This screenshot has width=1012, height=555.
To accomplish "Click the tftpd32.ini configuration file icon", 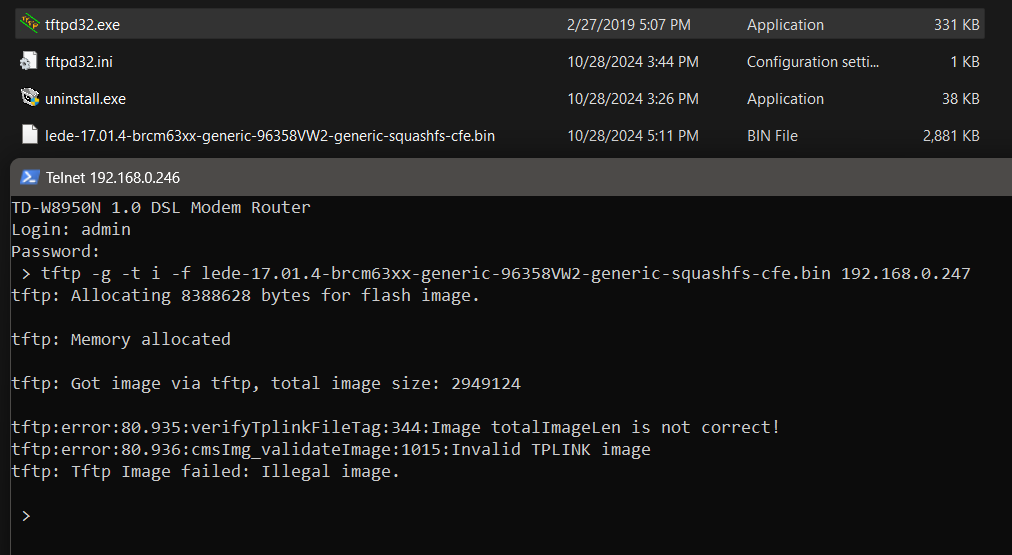I will click(x=29, y=61).
